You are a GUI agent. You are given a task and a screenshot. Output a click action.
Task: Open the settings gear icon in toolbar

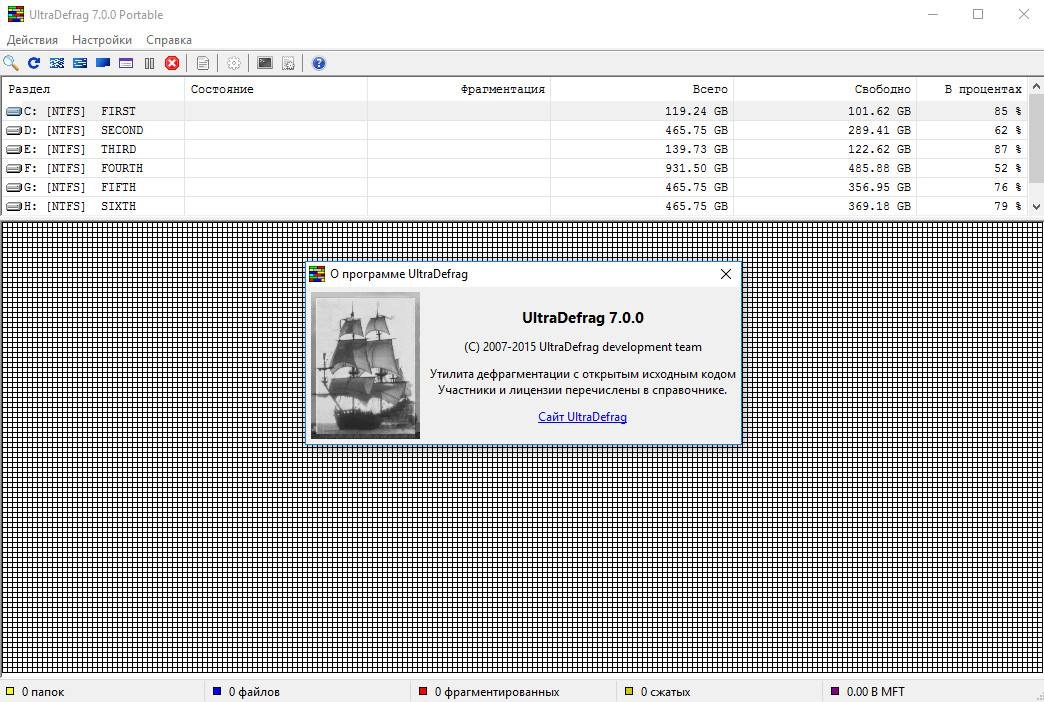point(234,63)
